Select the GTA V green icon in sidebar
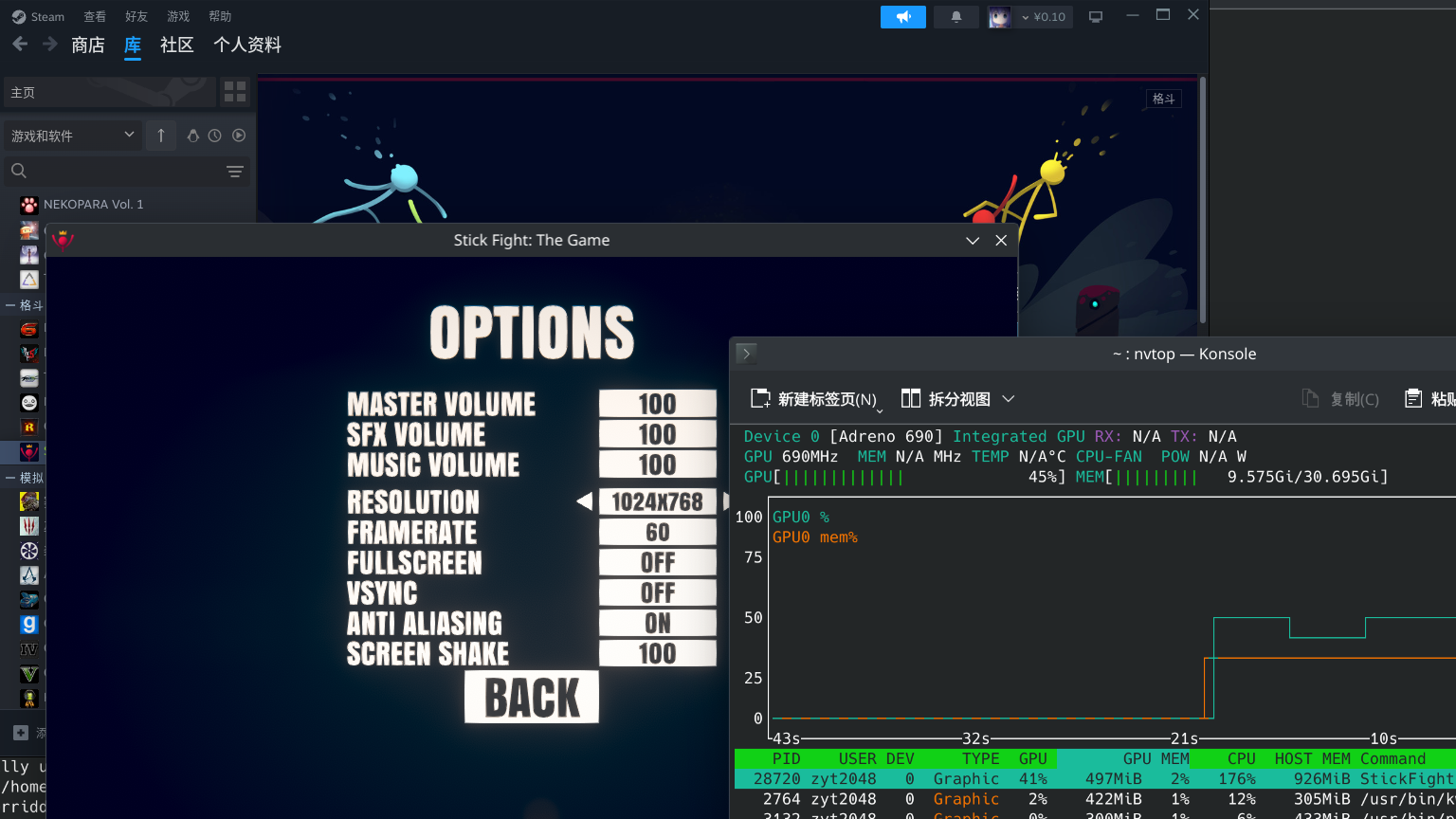Viewport: 1456px width, 819px height. point(29,674)
